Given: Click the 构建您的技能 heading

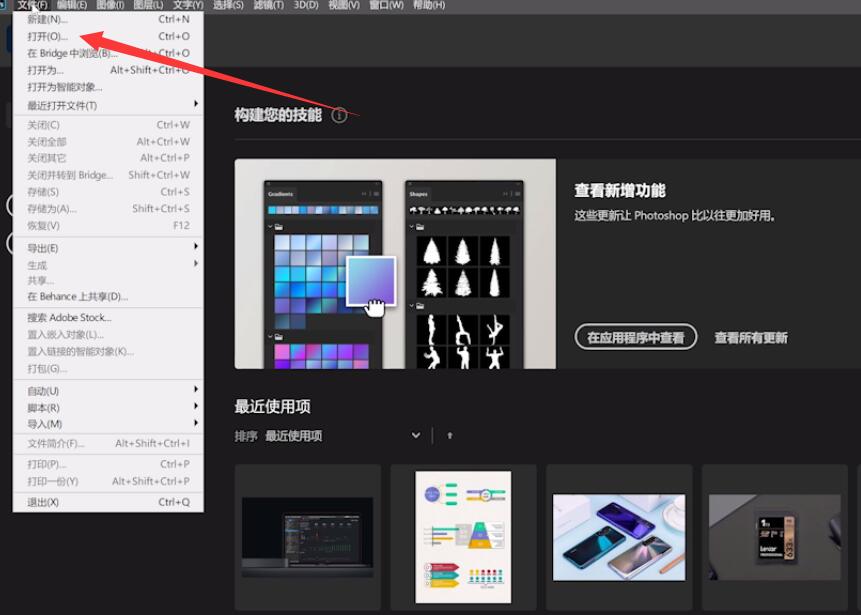Looking at the screenshot, I should (x=278, y=115).
